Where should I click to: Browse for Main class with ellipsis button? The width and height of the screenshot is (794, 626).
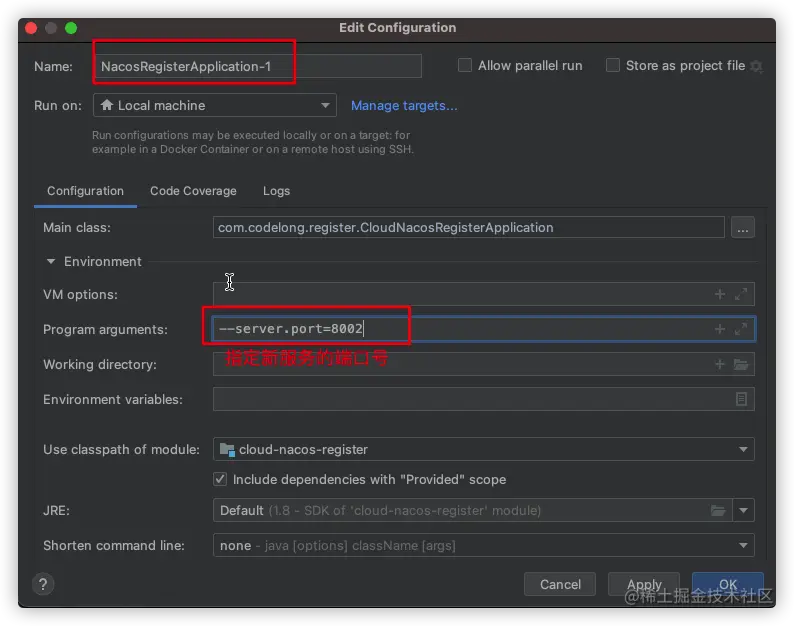(742, 227)
